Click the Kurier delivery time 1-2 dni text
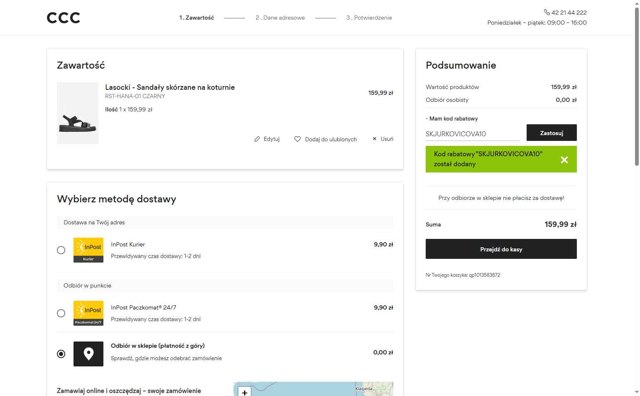Screen dimensions: 640x396 156,256
